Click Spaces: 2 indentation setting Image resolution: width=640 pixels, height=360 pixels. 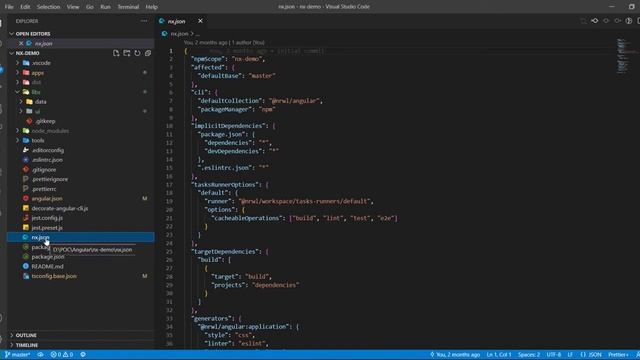529,355
